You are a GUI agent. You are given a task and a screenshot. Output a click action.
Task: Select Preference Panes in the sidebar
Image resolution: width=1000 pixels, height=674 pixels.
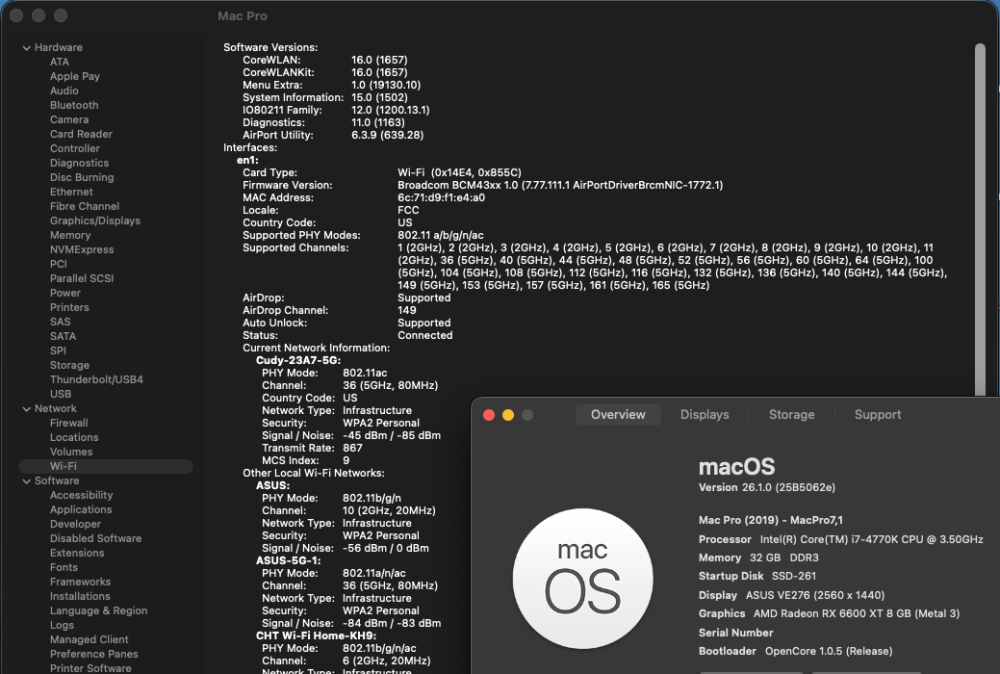[x=94, y=654]
